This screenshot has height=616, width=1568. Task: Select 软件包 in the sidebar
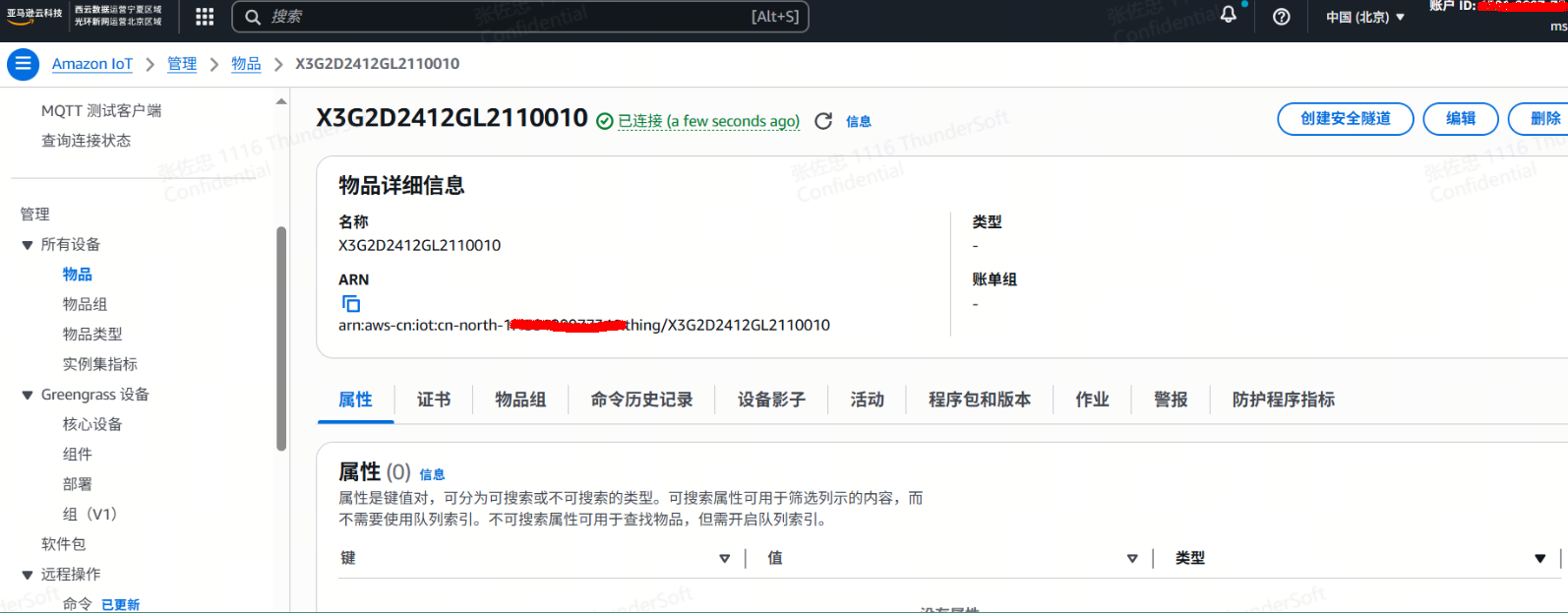(x=63, y=545)
